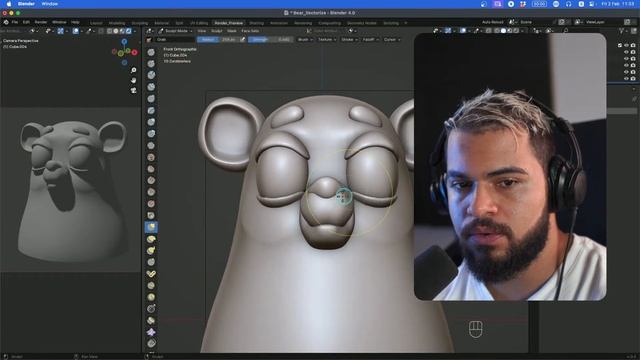640x360 pixels.
Task: Select the Inflate brush tool
Action: point(151,122)
